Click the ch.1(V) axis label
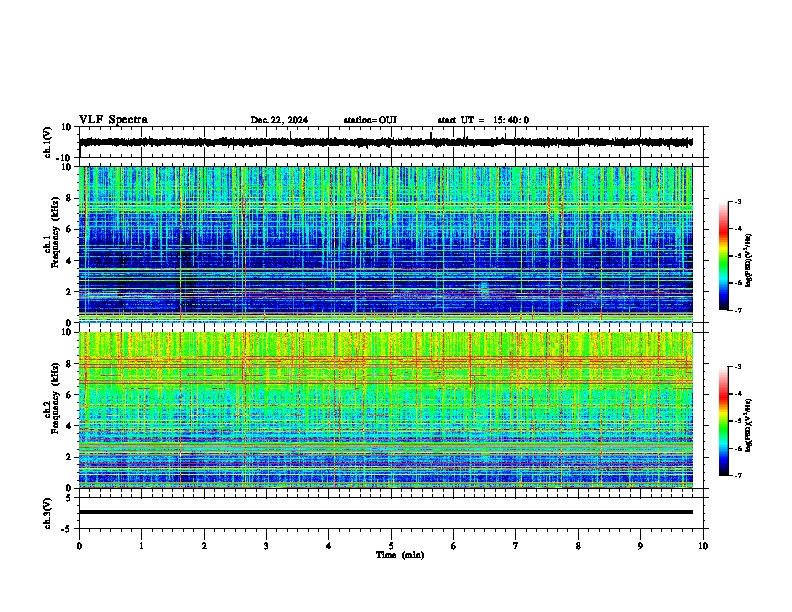The image size is (792, 612). tap(48, 142)
